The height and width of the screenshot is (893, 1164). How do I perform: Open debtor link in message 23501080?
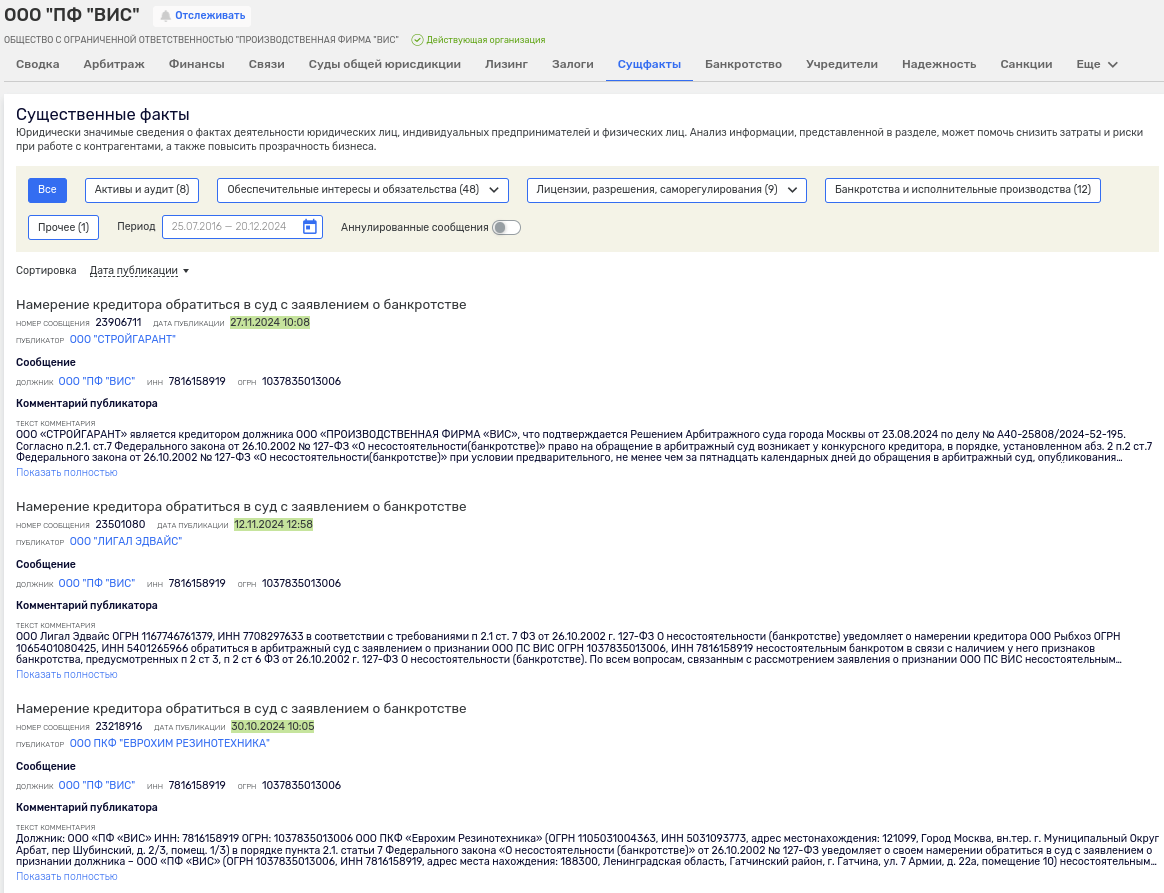click(x=97, y=583)
